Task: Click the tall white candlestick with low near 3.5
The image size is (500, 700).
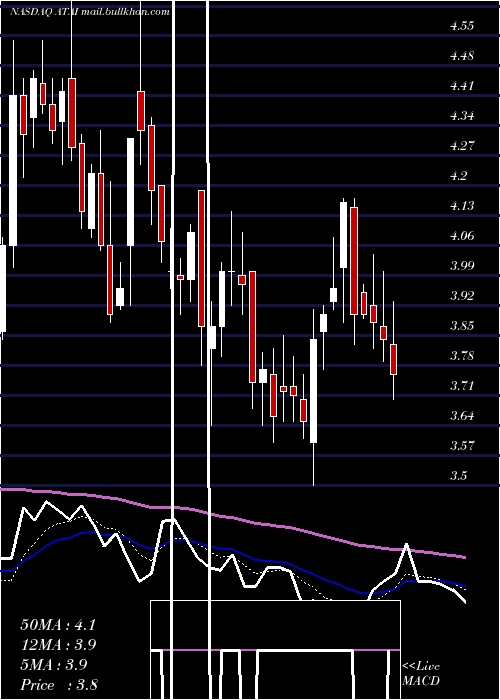Action: [313, 391]
